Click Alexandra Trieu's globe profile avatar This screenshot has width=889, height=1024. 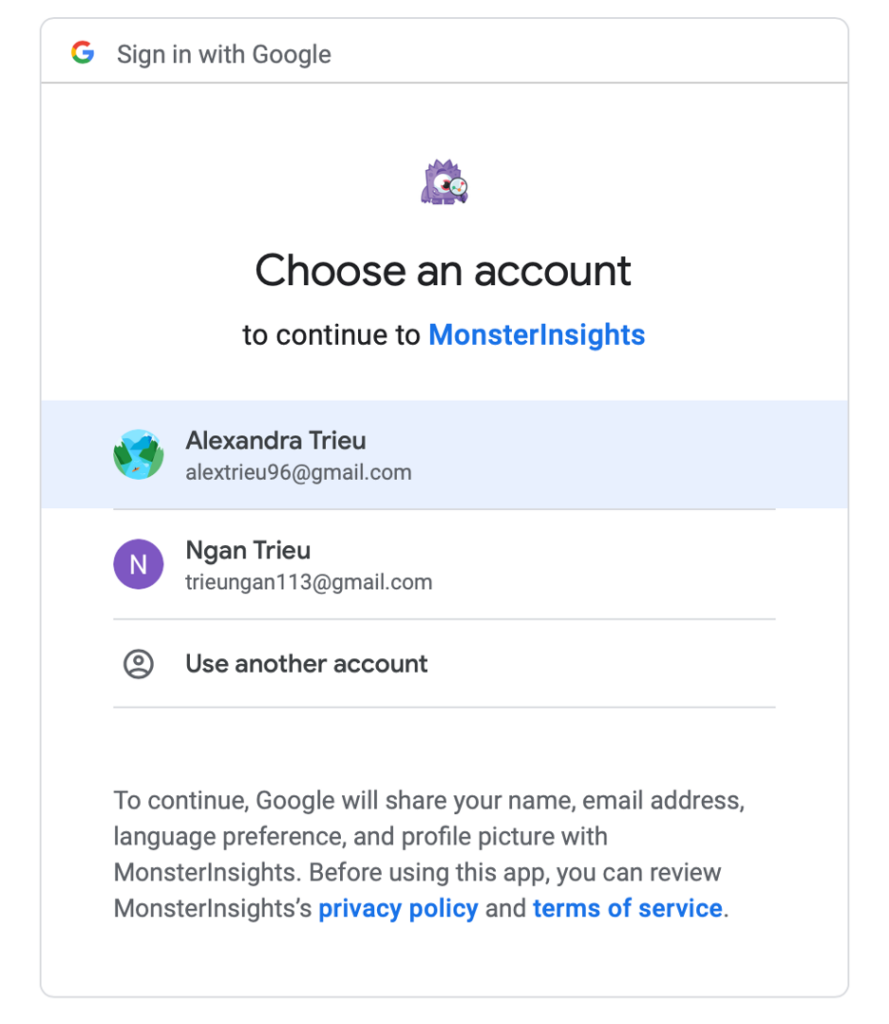tap(138, 455)
